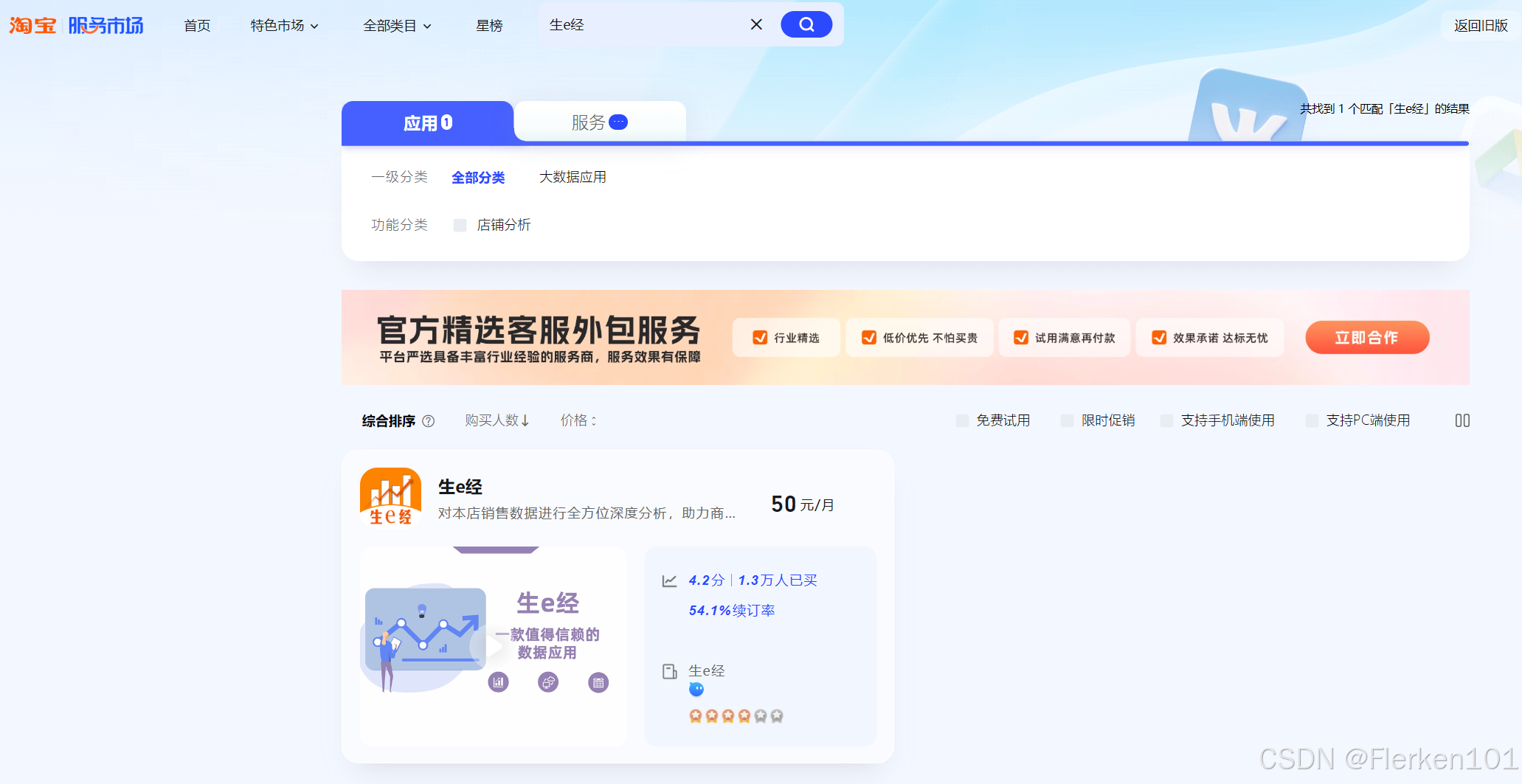Click the 生e经 app description text

587,513
